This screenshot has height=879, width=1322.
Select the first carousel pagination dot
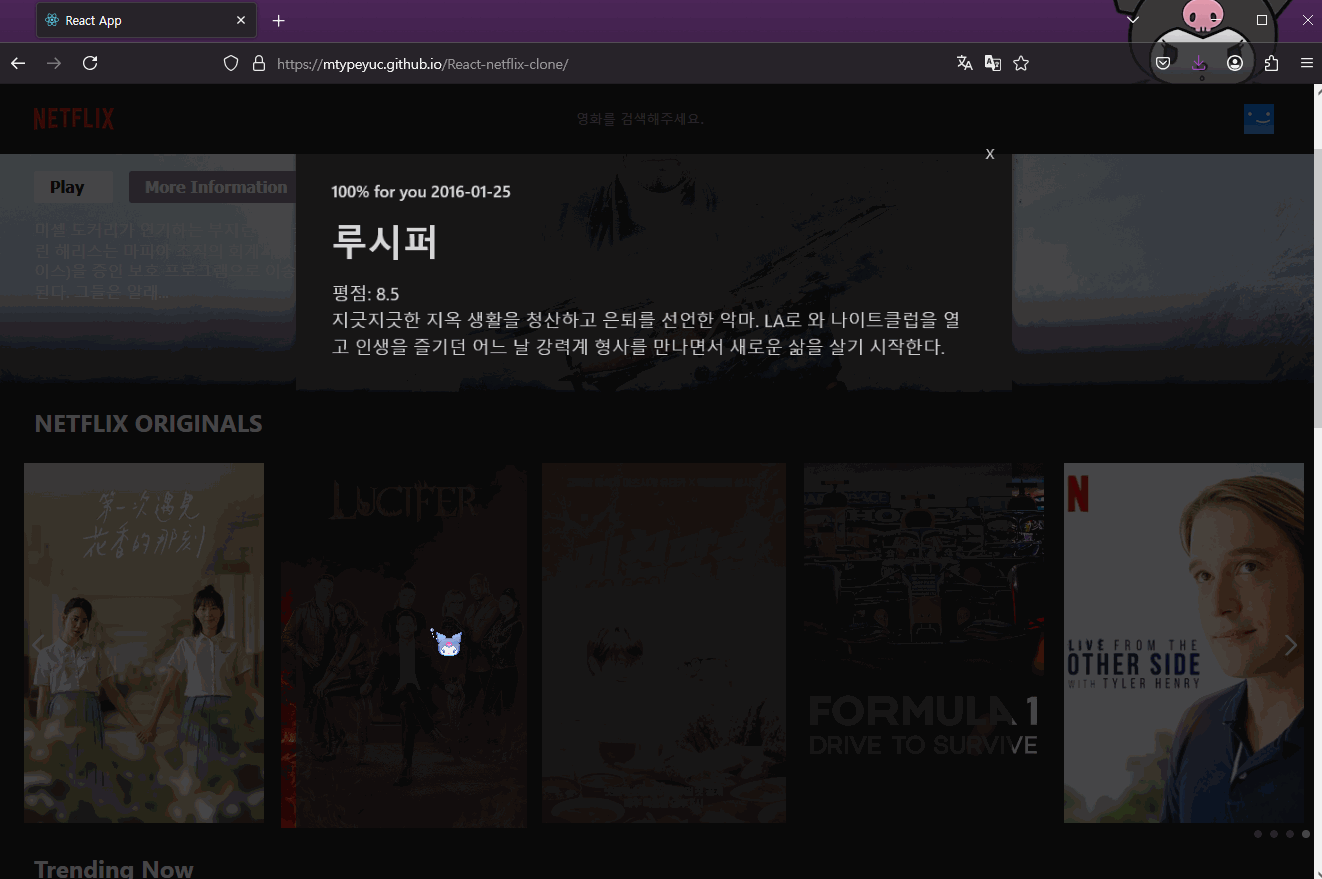(1258, 834)
